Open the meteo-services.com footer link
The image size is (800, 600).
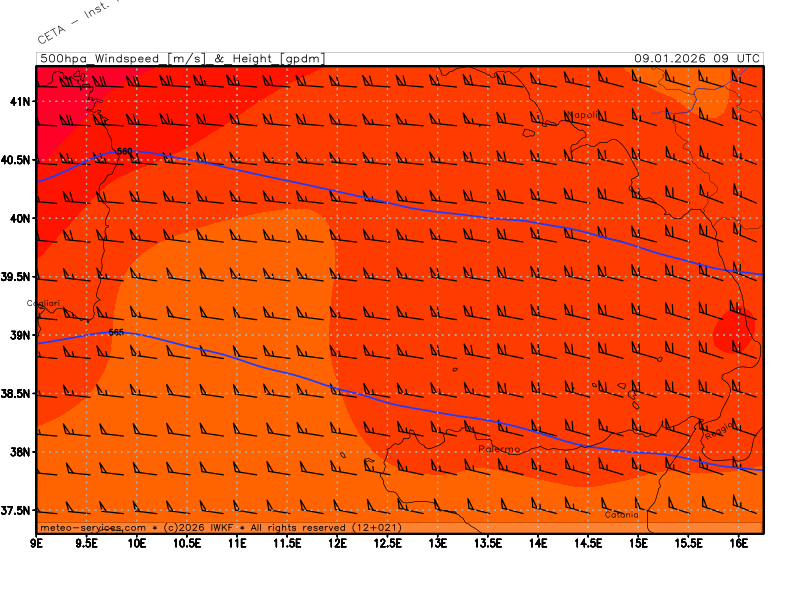[92, 527]
